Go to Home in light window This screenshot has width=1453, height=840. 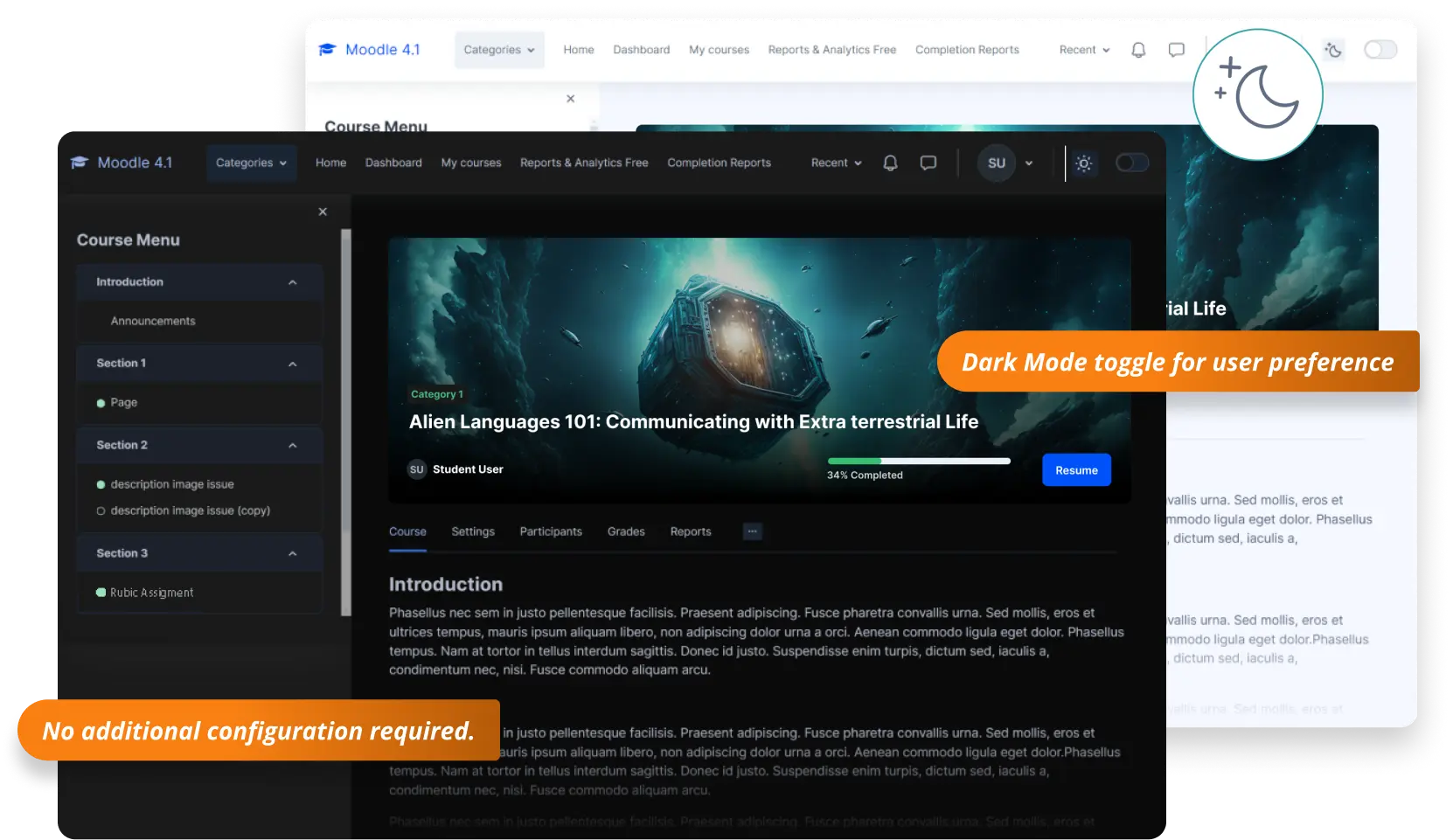coord(579,50)
